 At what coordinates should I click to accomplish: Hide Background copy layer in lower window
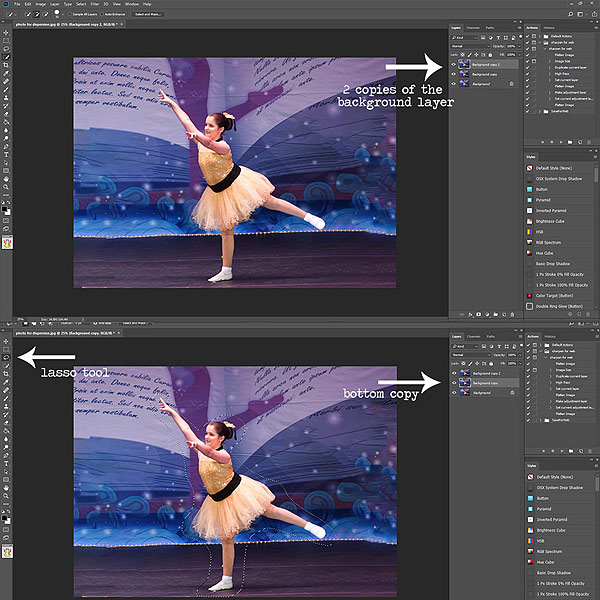(x=454, y=383)
